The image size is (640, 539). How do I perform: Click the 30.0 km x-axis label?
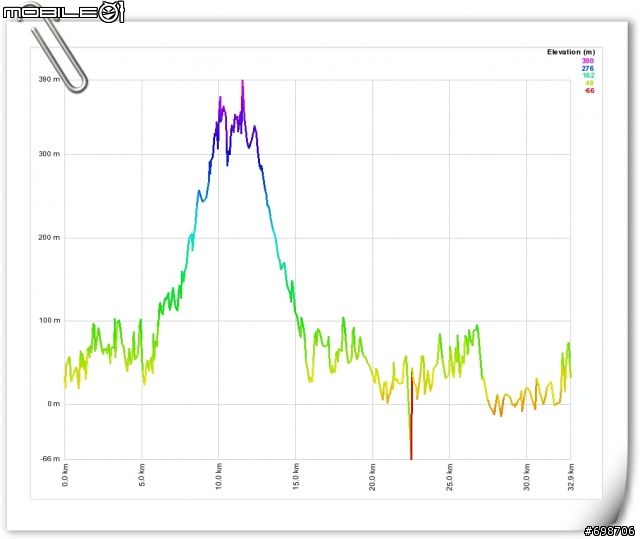click(x=527, y=476)
